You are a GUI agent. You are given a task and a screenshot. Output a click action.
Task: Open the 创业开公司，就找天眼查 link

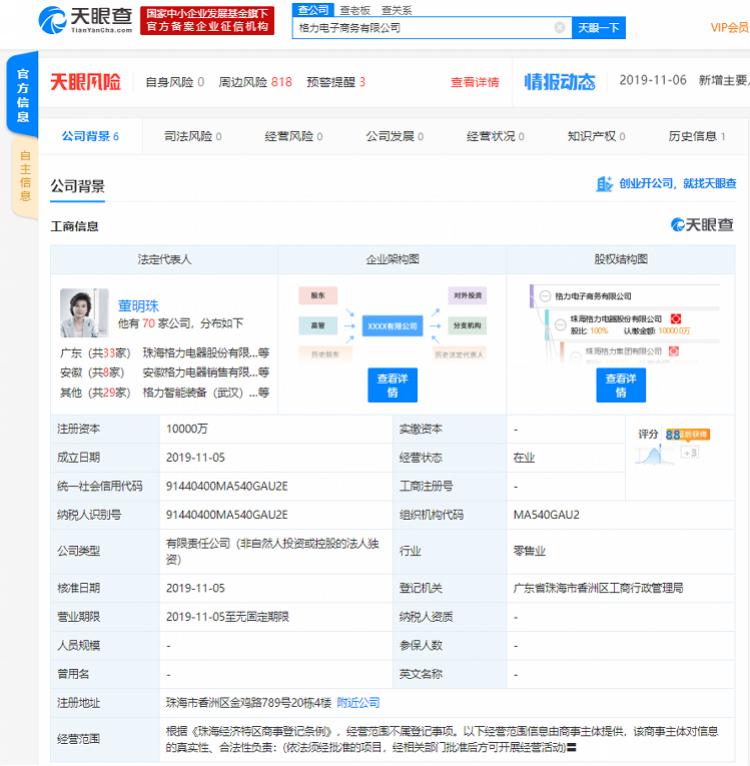point(677,184)
